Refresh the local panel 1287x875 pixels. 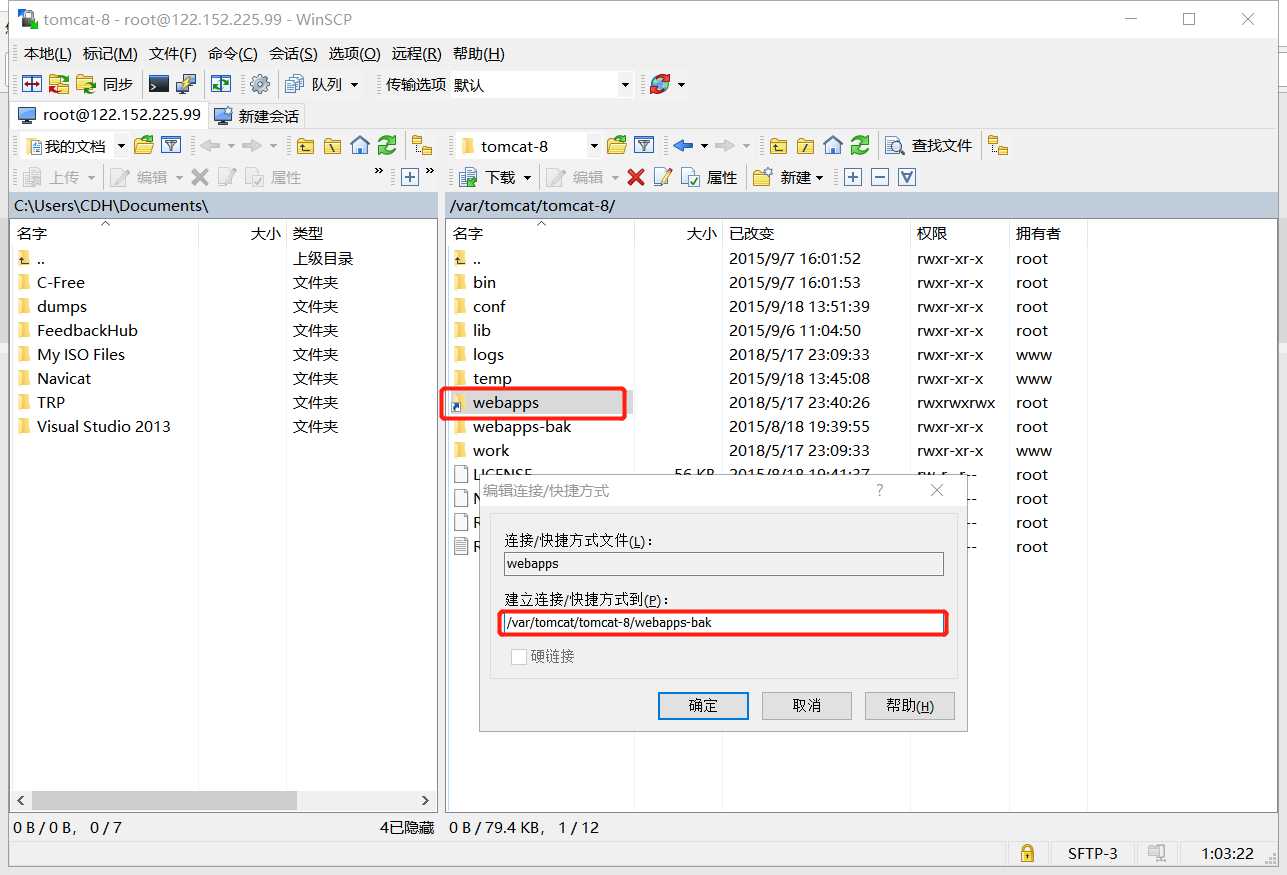[x=387, y=146]
